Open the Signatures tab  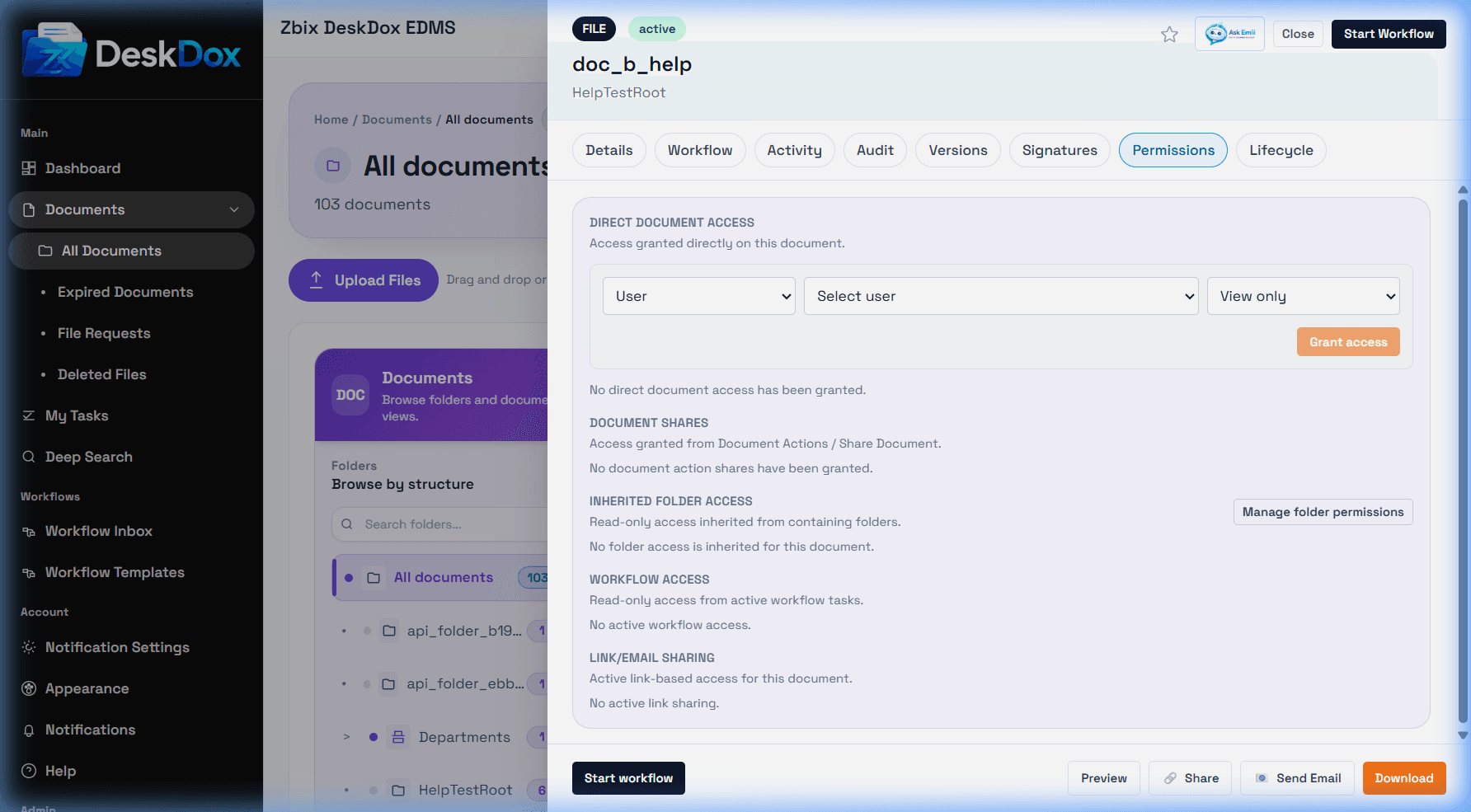(1060, 150)
